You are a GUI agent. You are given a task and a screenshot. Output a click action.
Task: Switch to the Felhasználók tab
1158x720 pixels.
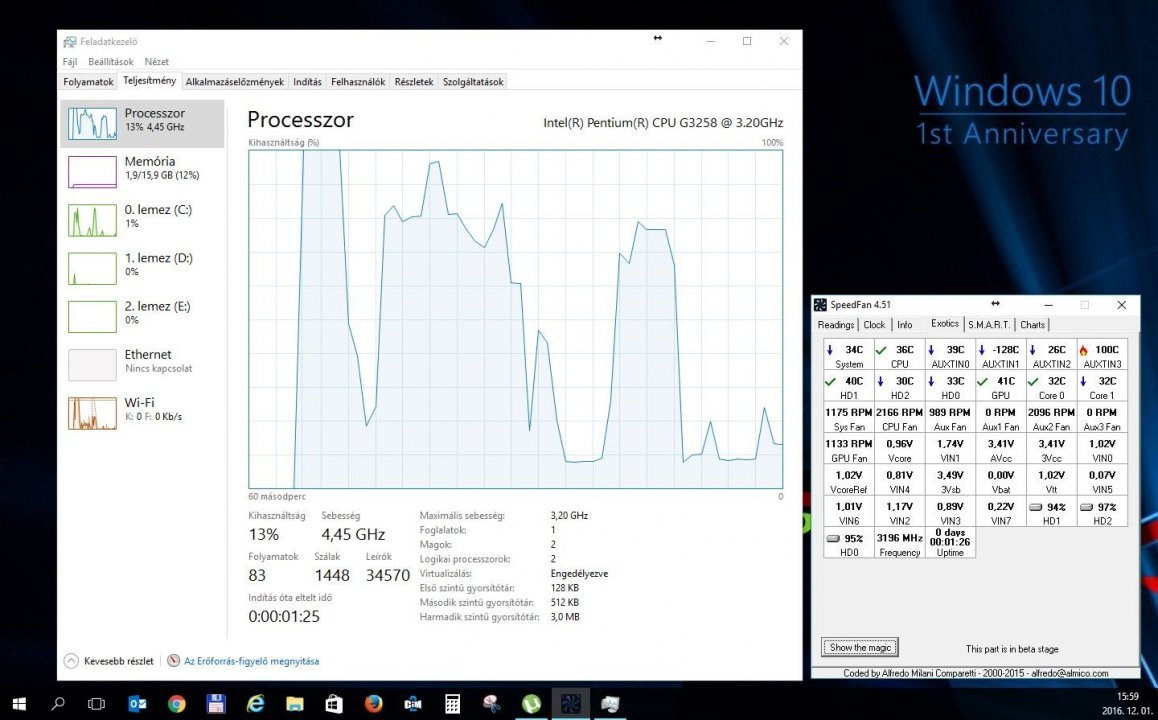point(358,82)
